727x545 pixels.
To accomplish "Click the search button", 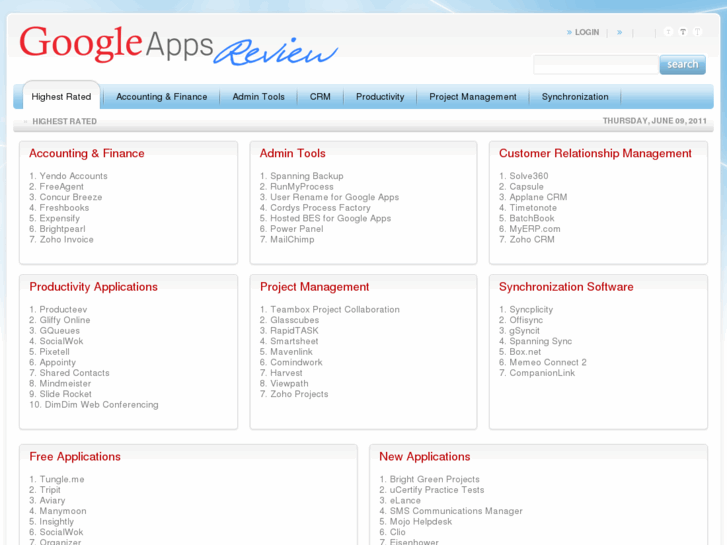I will pos(682,64).
